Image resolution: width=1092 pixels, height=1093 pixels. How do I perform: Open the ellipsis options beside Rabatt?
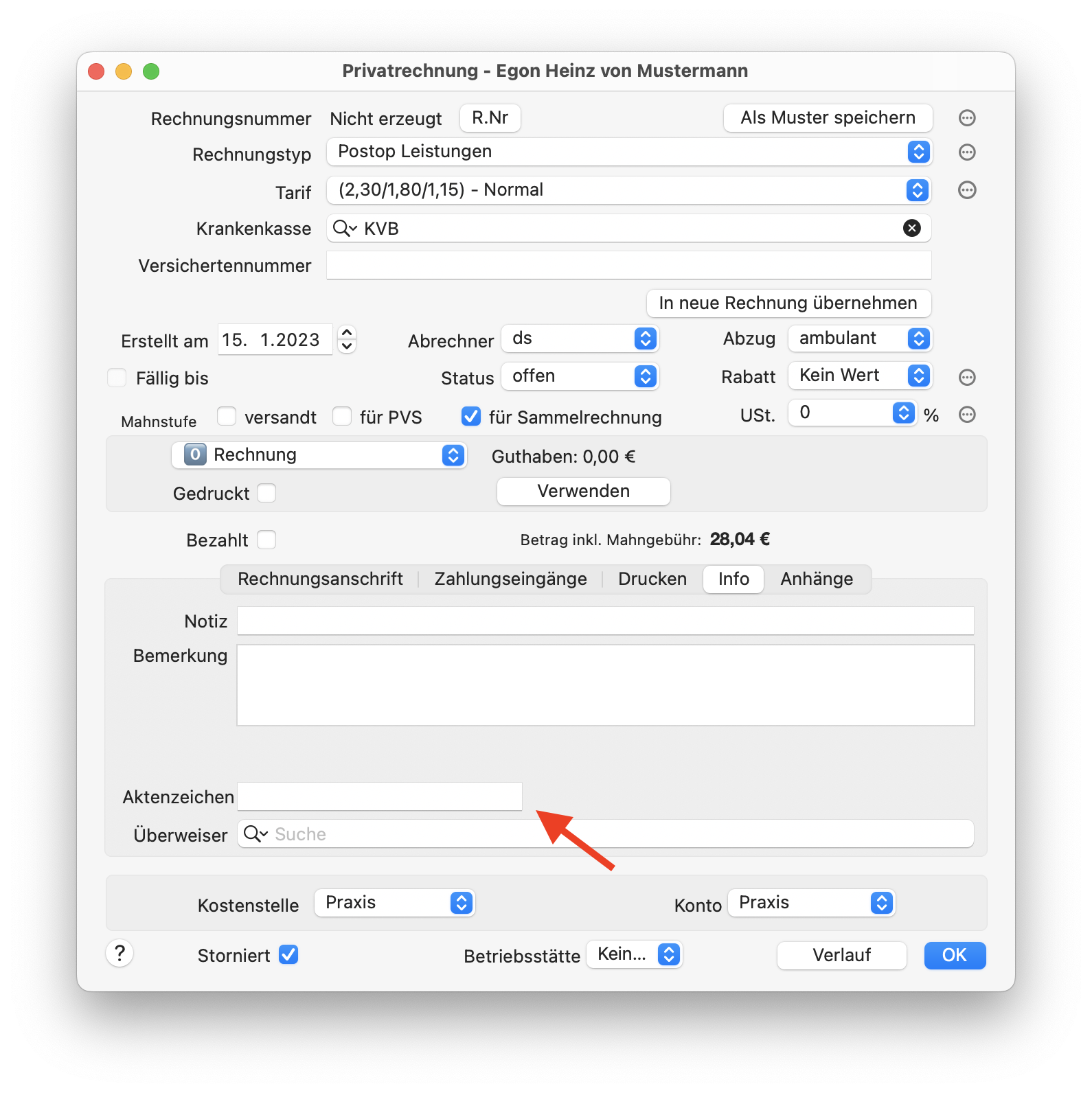(x=967, y=377)
